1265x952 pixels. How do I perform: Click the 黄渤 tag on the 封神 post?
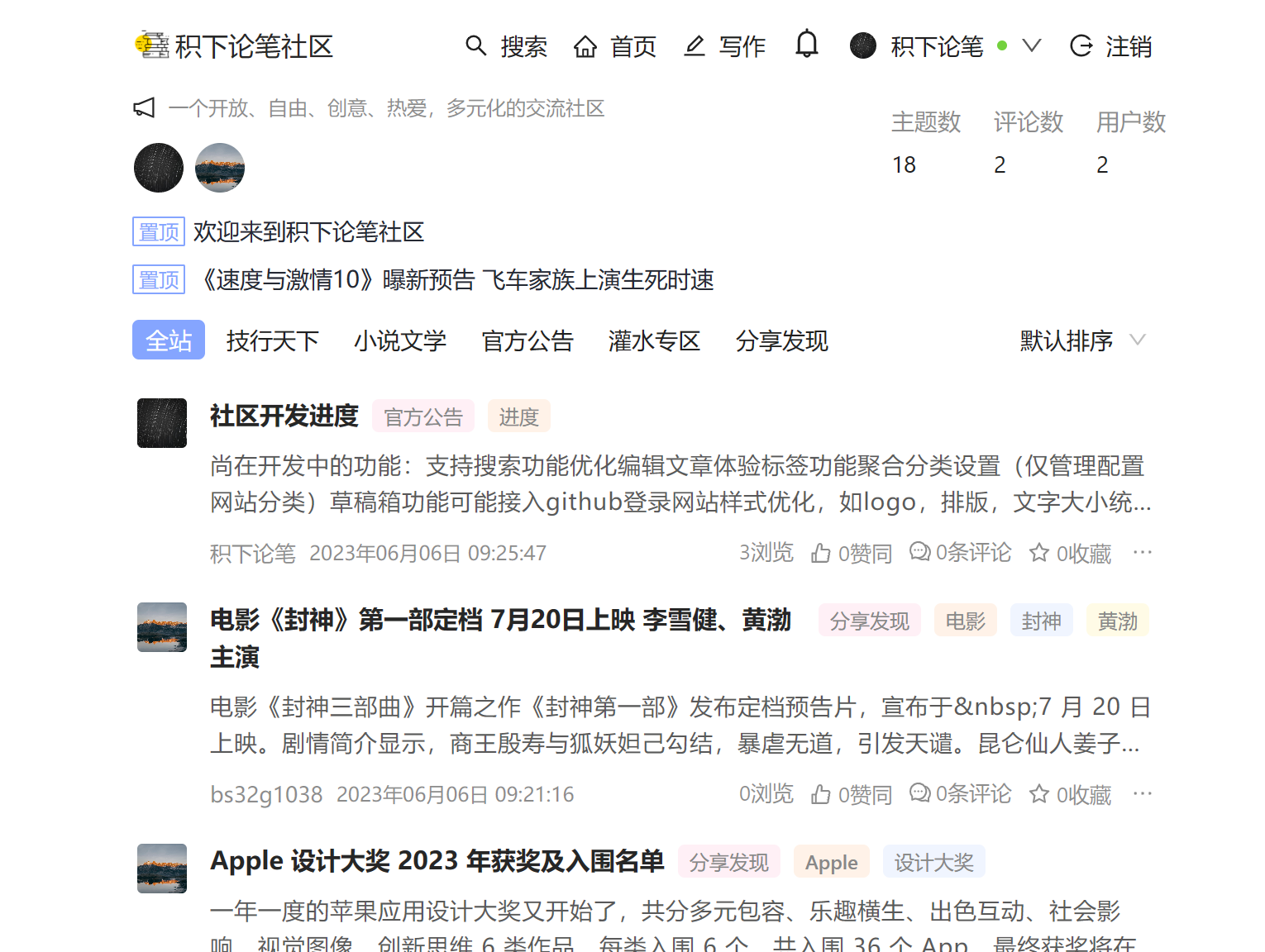tap(1117, 620)
